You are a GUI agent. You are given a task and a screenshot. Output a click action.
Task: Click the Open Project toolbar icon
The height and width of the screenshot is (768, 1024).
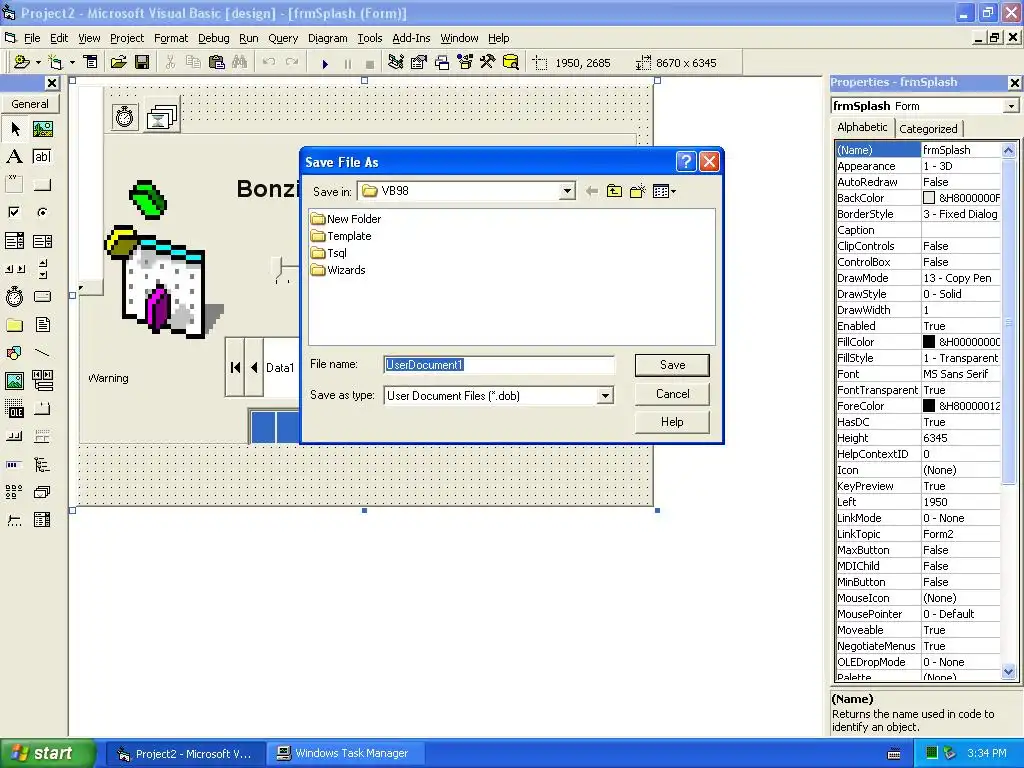tap(118, 62)
